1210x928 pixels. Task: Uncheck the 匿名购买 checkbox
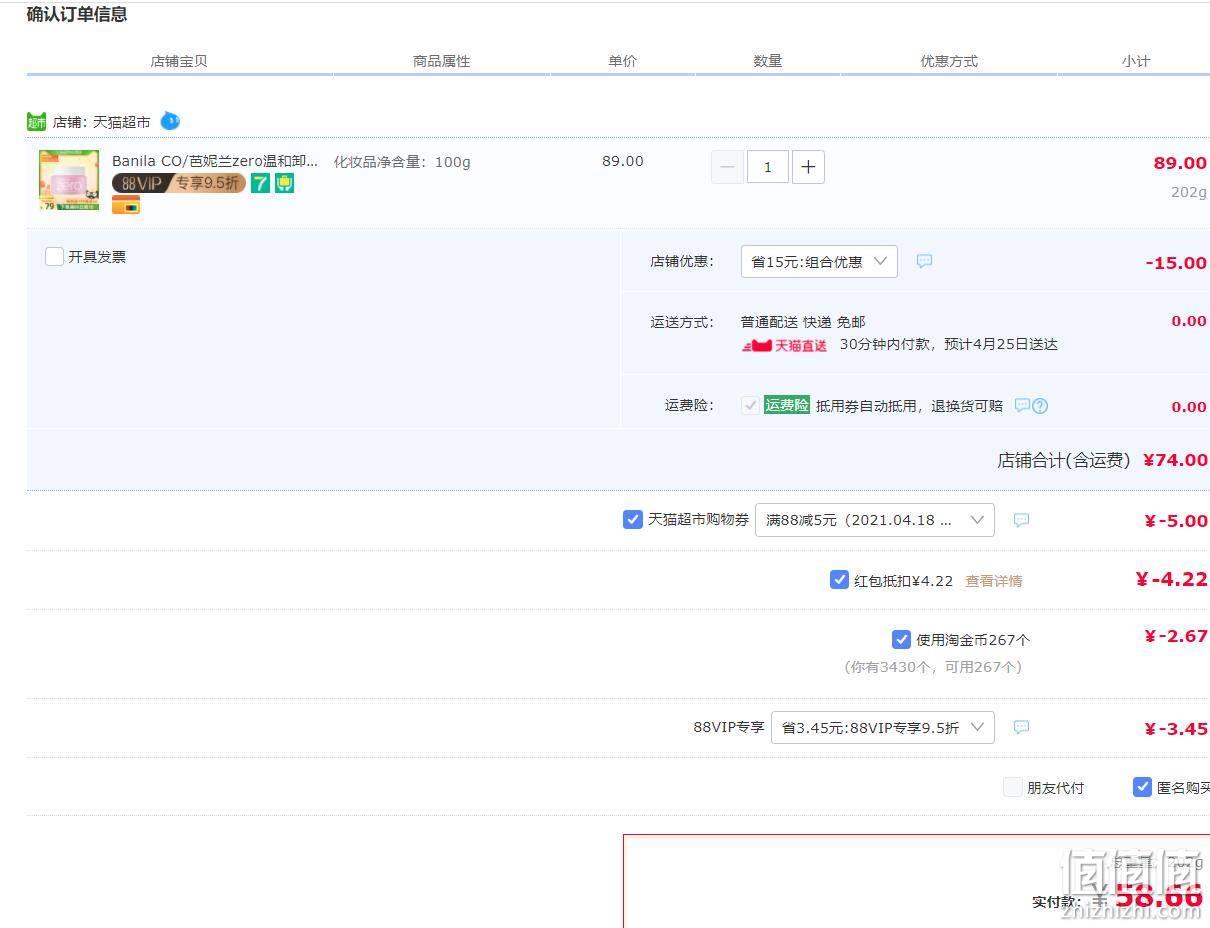(x=1142, y=787)
